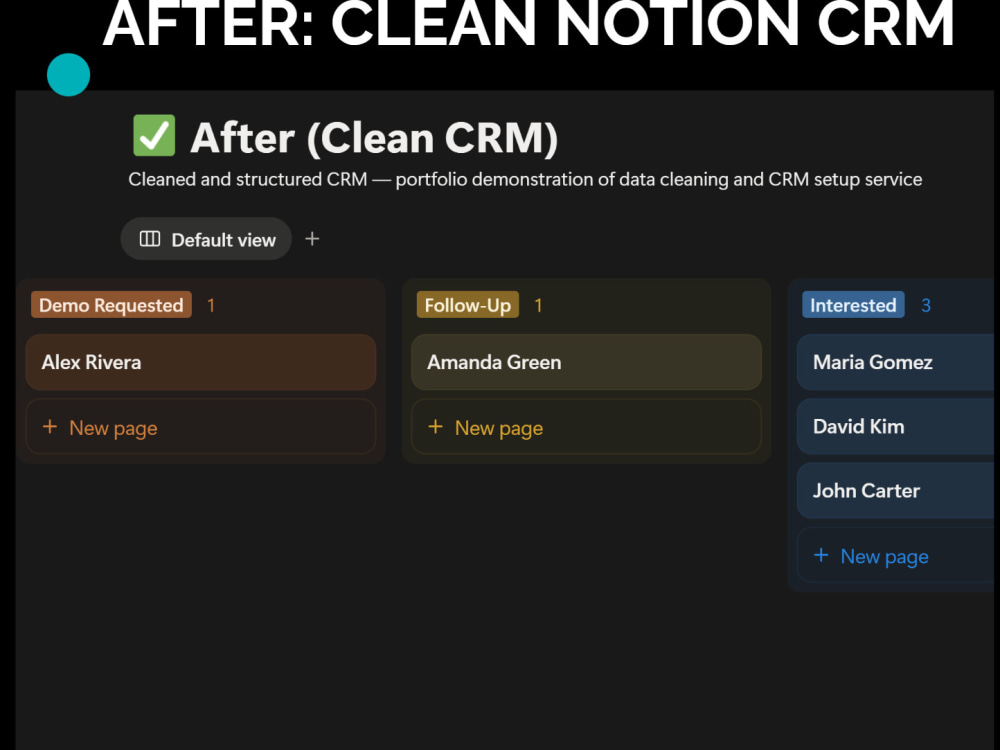The width and height of the screenshot is (1000, 750).
Task: Open the Maria Gomez card
Action: pyautogui.click(x=895, y=362)
